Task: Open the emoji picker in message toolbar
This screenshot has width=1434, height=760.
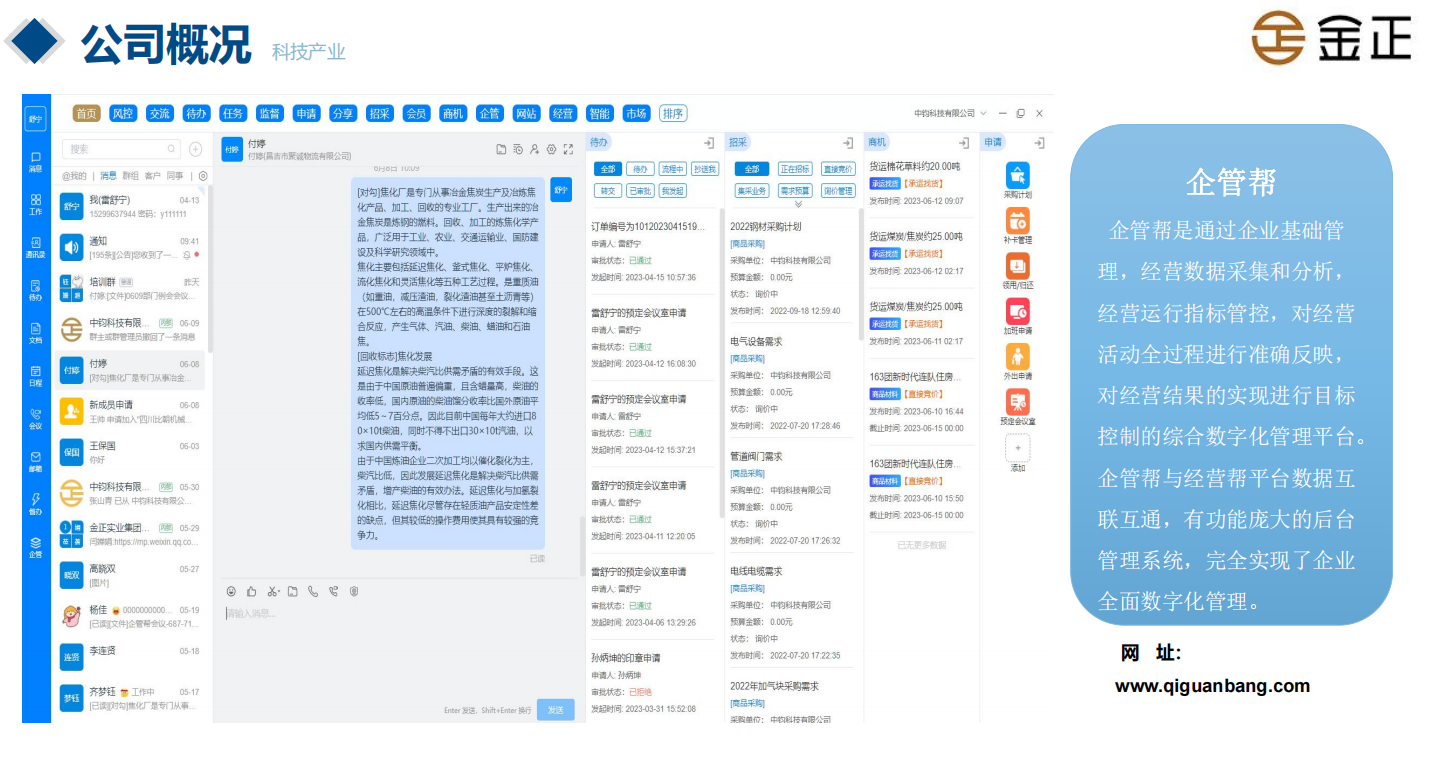Action: tap(231, 591)
